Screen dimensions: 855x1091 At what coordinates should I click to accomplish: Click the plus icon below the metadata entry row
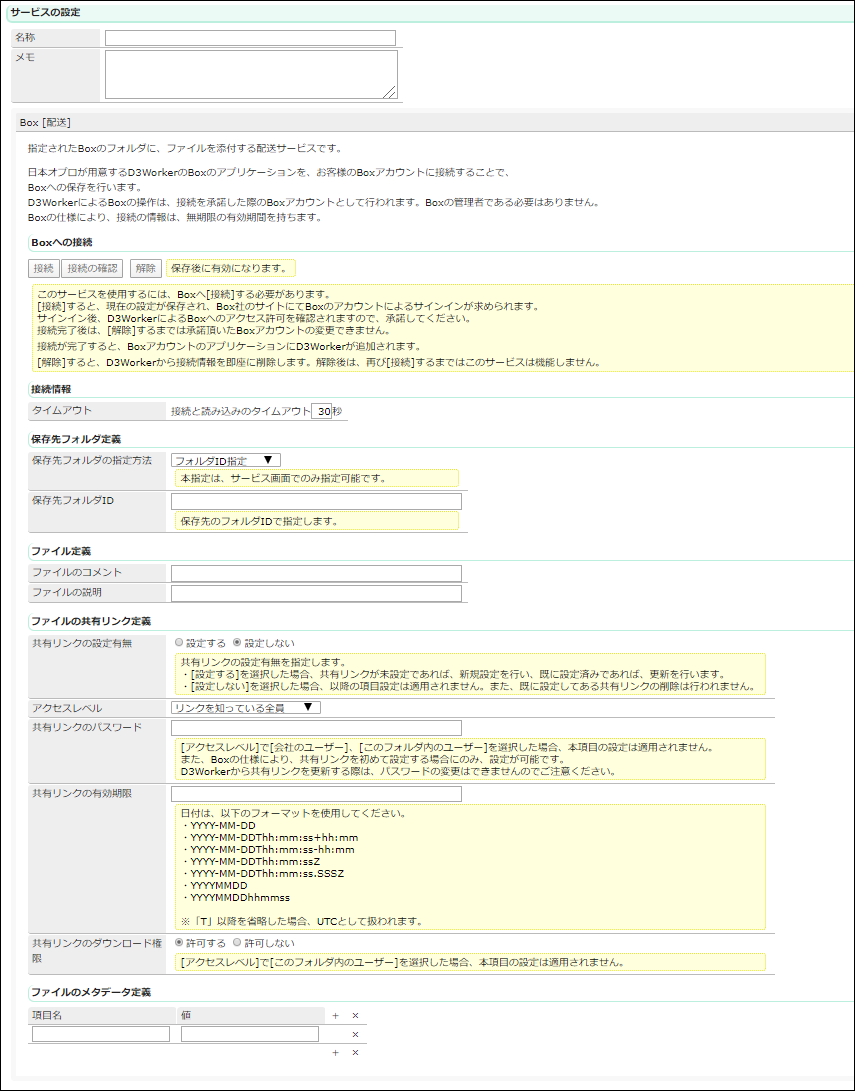[x=336, y=1053]
